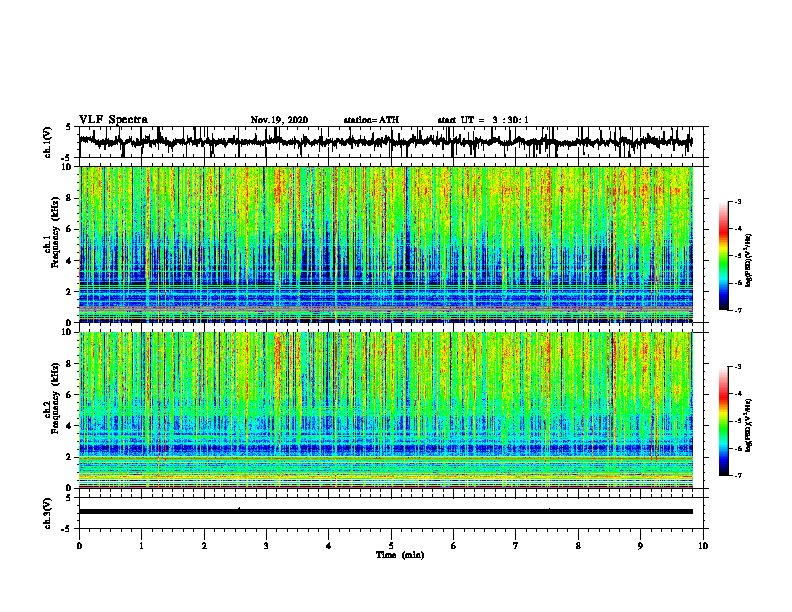Click ch.2 colorbar "-7" tick value
The height and width of the screenshot is (612, 792).
pyautogui.click(x=738, y=475)
